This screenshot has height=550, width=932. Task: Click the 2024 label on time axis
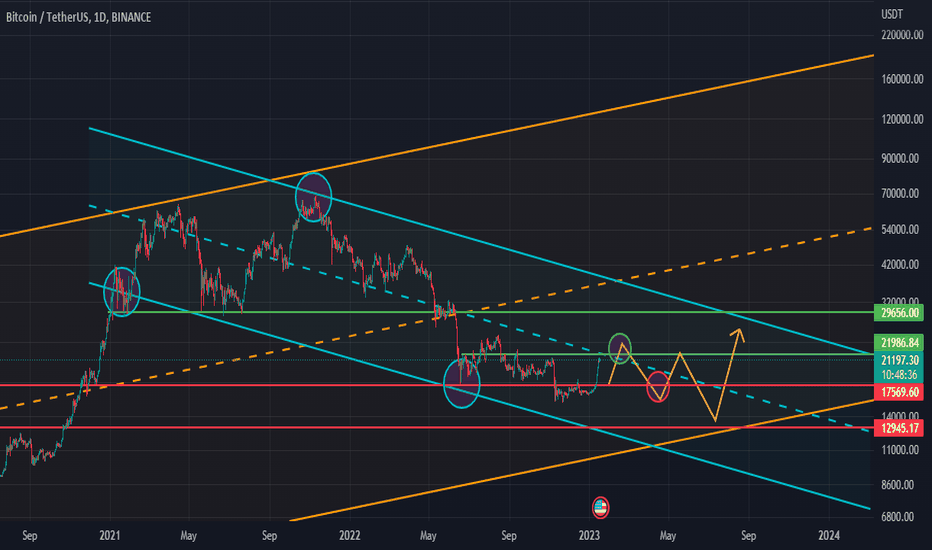(829, 536)
